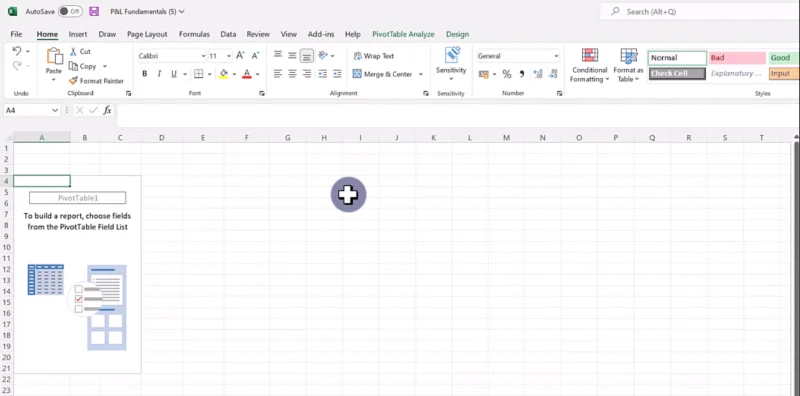
Task: Click the Paste clipboard icon
Action: 54,56
